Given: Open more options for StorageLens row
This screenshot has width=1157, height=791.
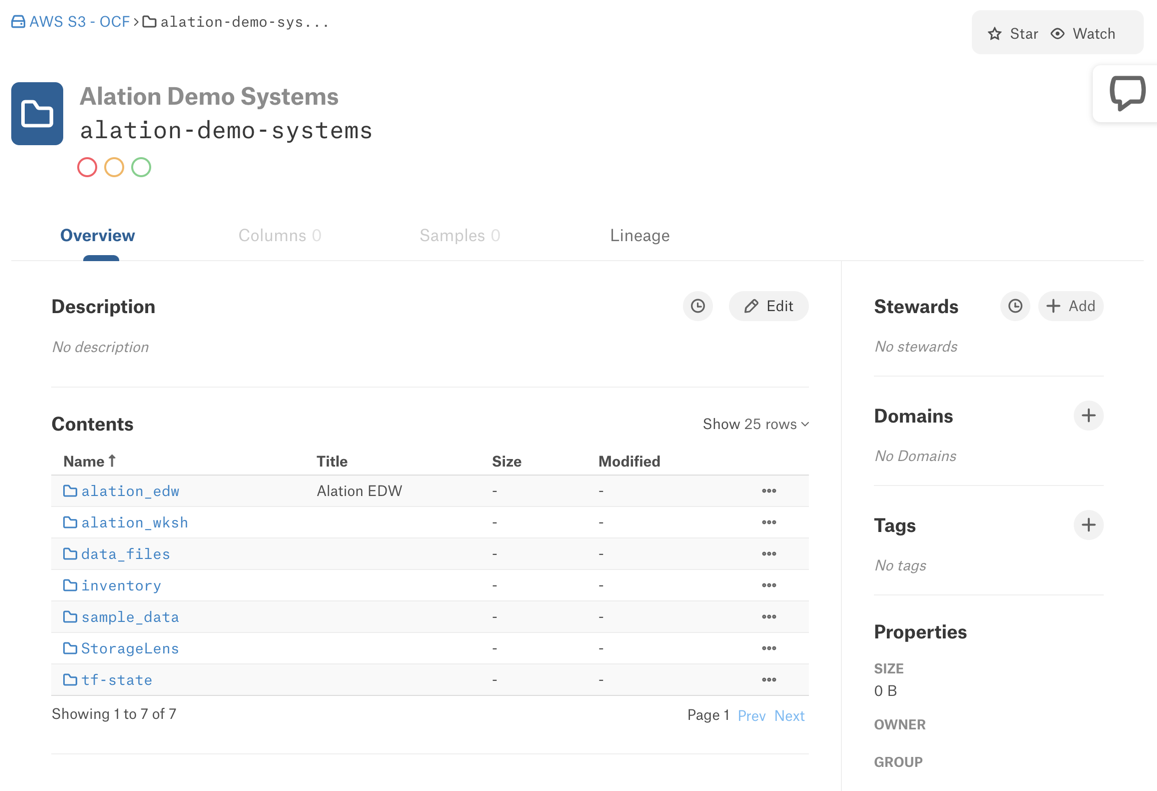Looking at the screenshot, I should (x=769, y=648).
